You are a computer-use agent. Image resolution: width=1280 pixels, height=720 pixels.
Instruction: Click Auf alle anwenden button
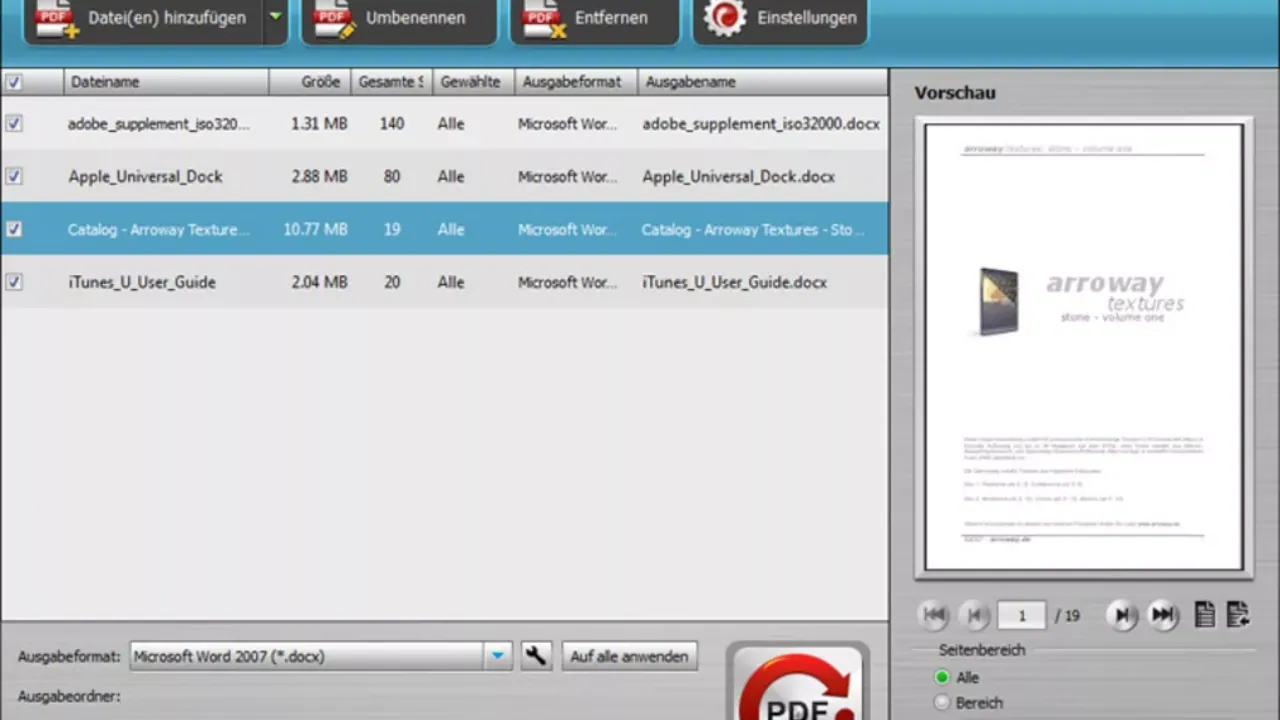[629, 656]
